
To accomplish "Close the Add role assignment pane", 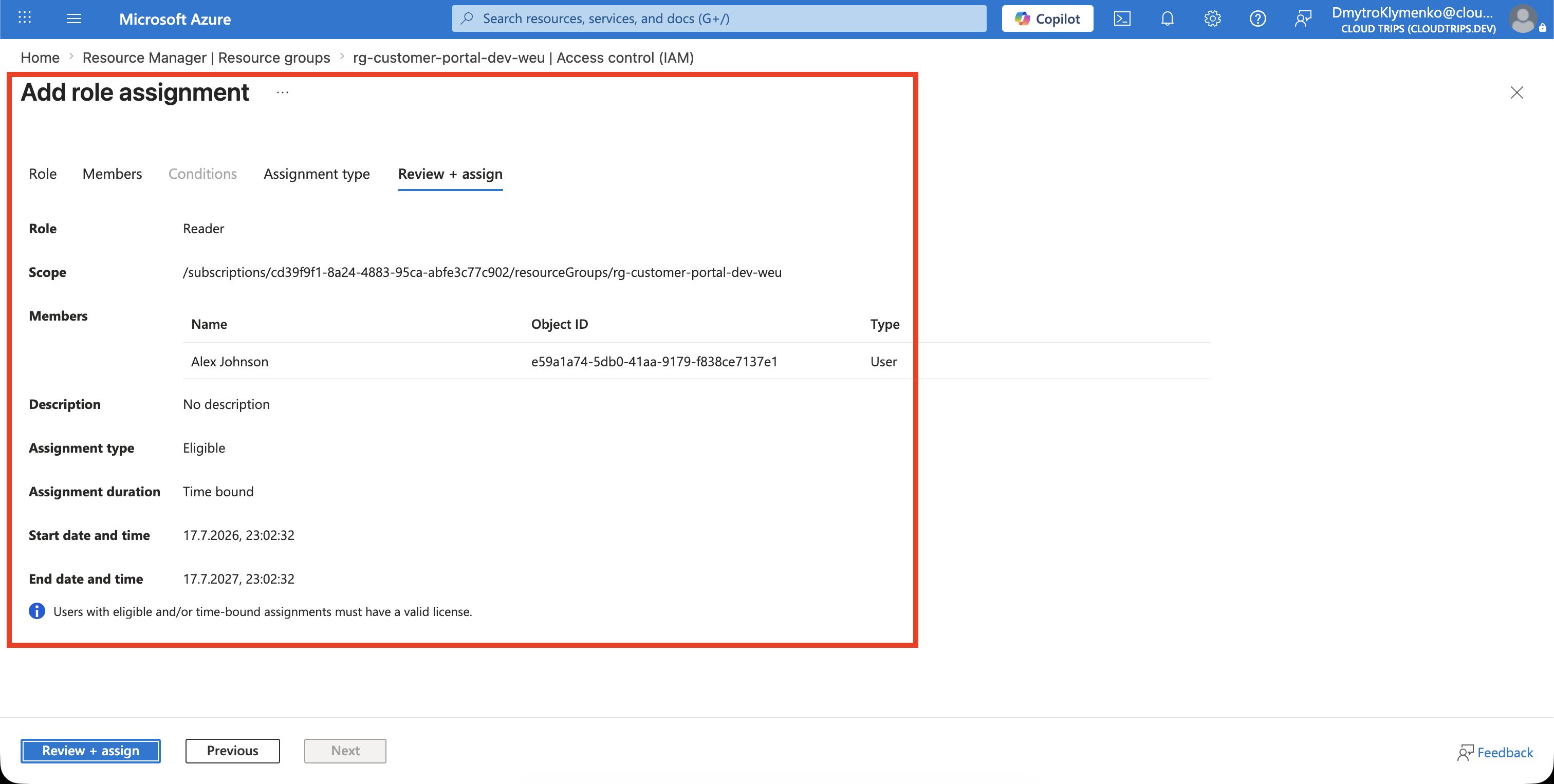I will click(x=1516, y=92).
